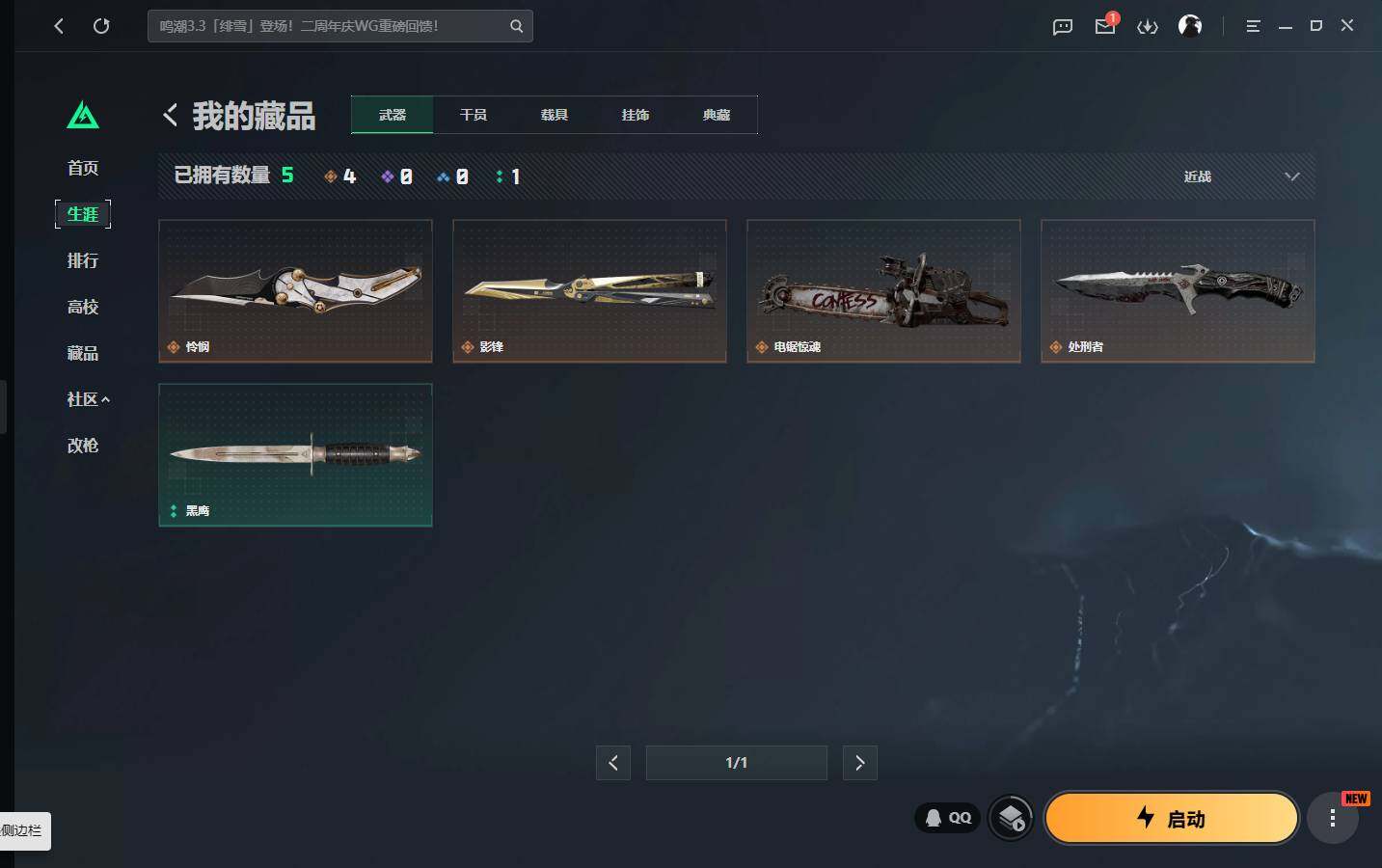Open 首页 in the sidebar
The height and width of the screenshot is (868, 1382).
coord(83,168)
